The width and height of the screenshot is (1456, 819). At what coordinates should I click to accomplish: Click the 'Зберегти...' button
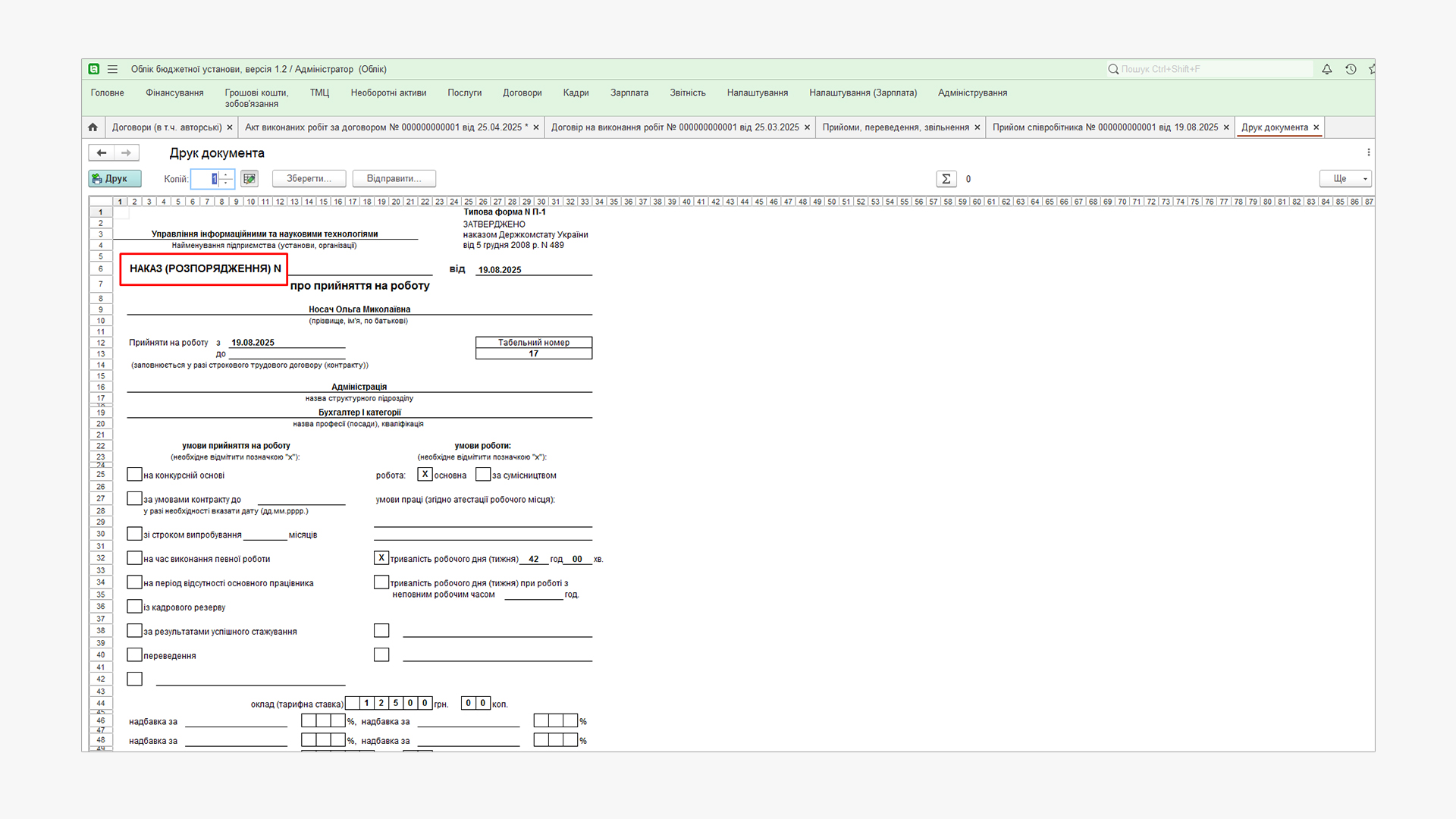309,179
